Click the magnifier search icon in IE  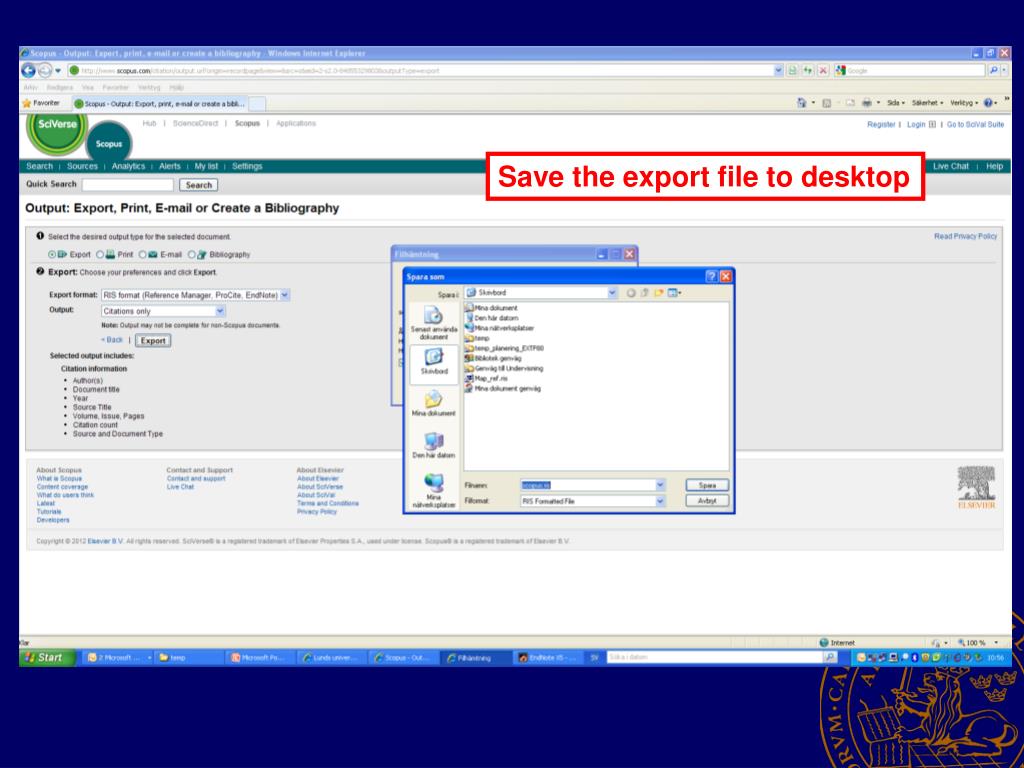click(993, 71)
